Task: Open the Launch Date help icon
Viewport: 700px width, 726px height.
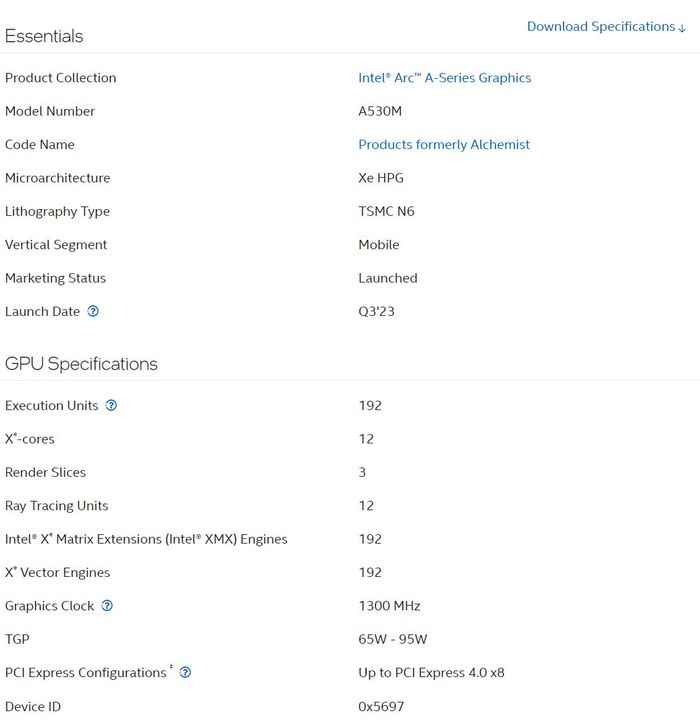Action: [x=93, y=311]
